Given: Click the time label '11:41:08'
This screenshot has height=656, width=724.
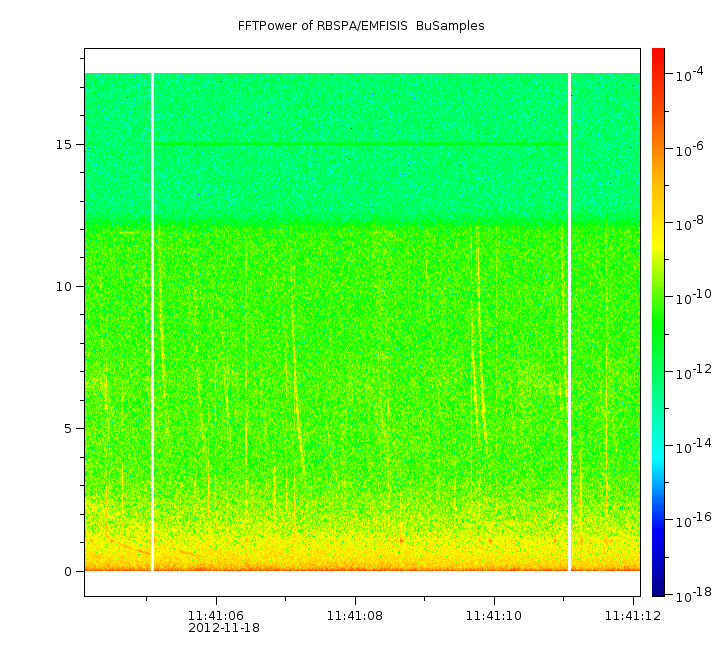Looking at the screenshot, I should (x=355, y=616).
